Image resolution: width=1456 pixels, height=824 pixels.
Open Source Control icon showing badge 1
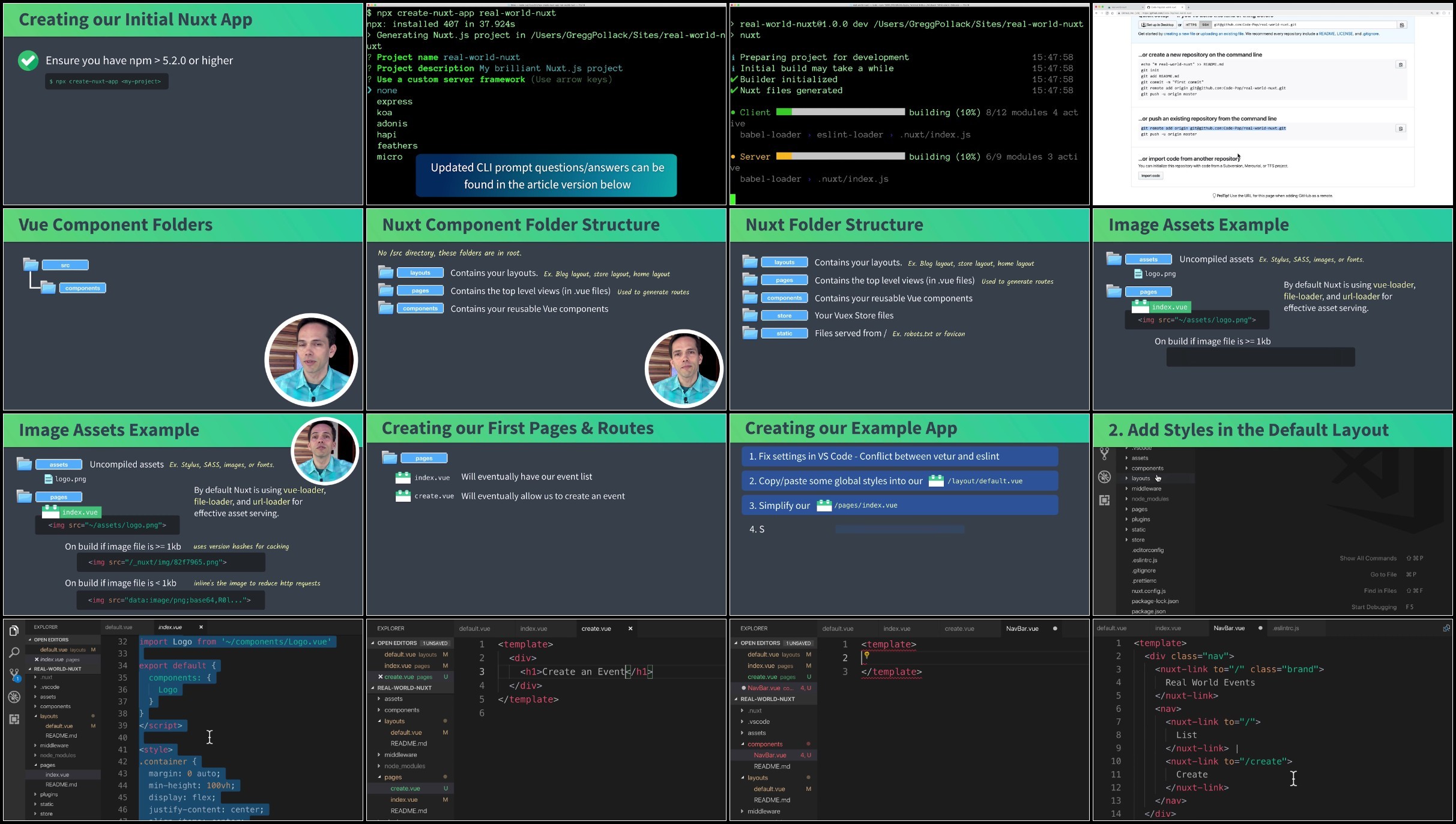[x=14, y=675]
